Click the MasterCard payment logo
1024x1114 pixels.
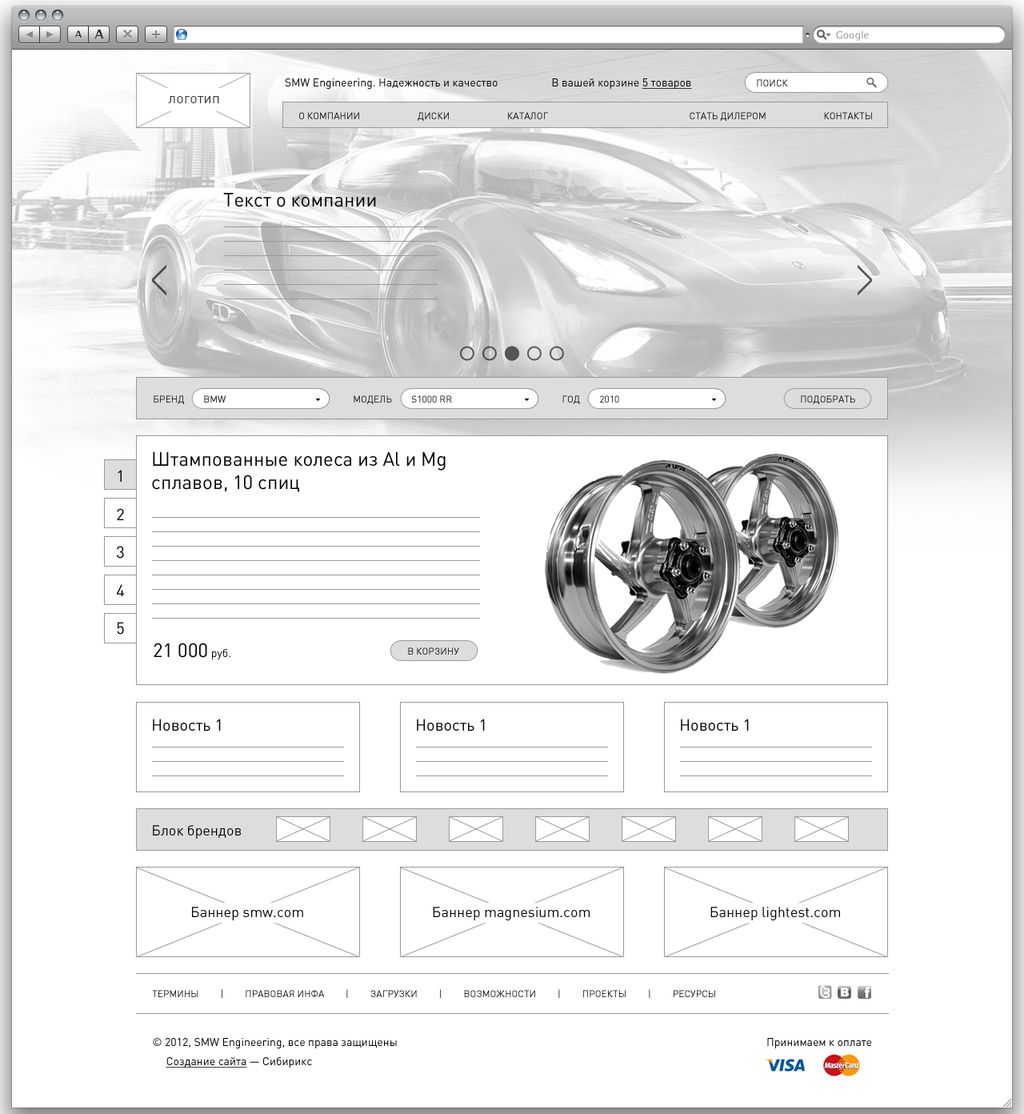click(x=841, y=1065)
